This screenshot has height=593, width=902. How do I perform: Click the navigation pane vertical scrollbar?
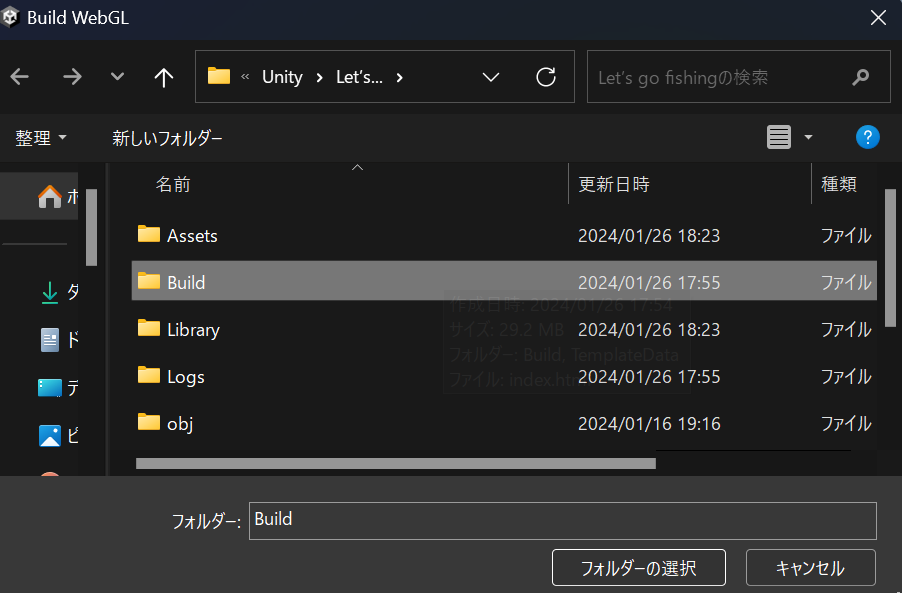pyautogui.click(x=91, y=227)
